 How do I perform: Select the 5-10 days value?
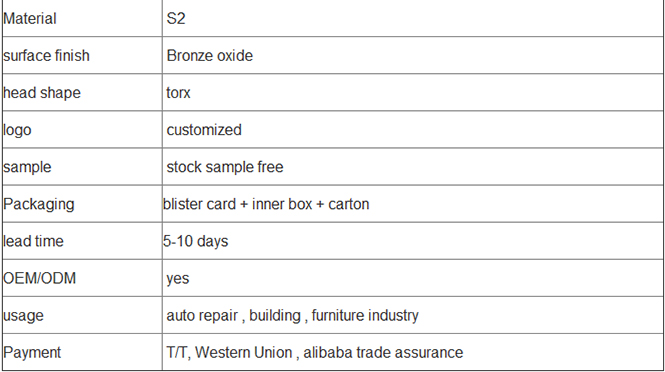point(196,241)
